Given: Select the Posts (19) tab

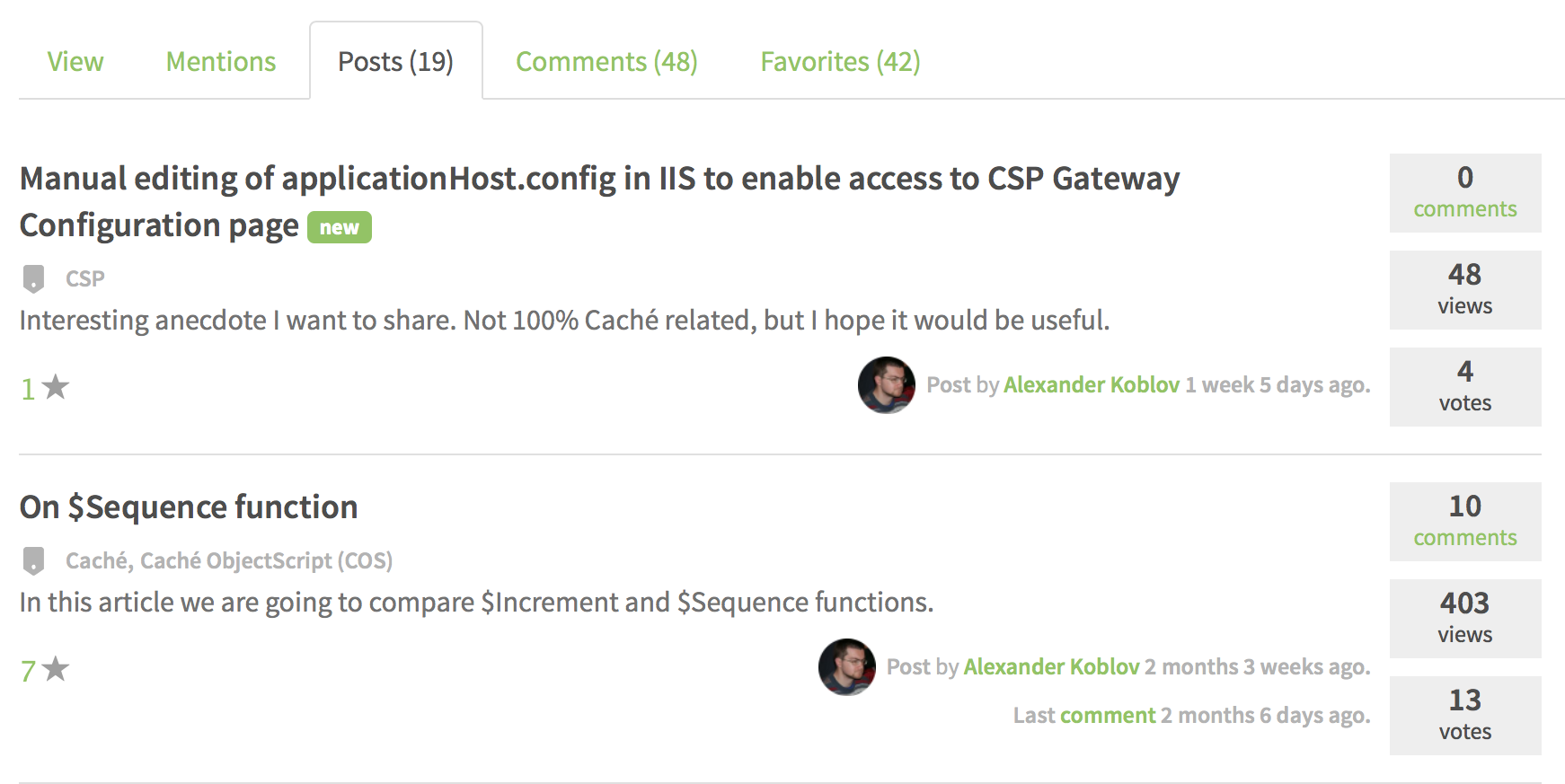Looking at the screenshot, I should tap(396, 61).
